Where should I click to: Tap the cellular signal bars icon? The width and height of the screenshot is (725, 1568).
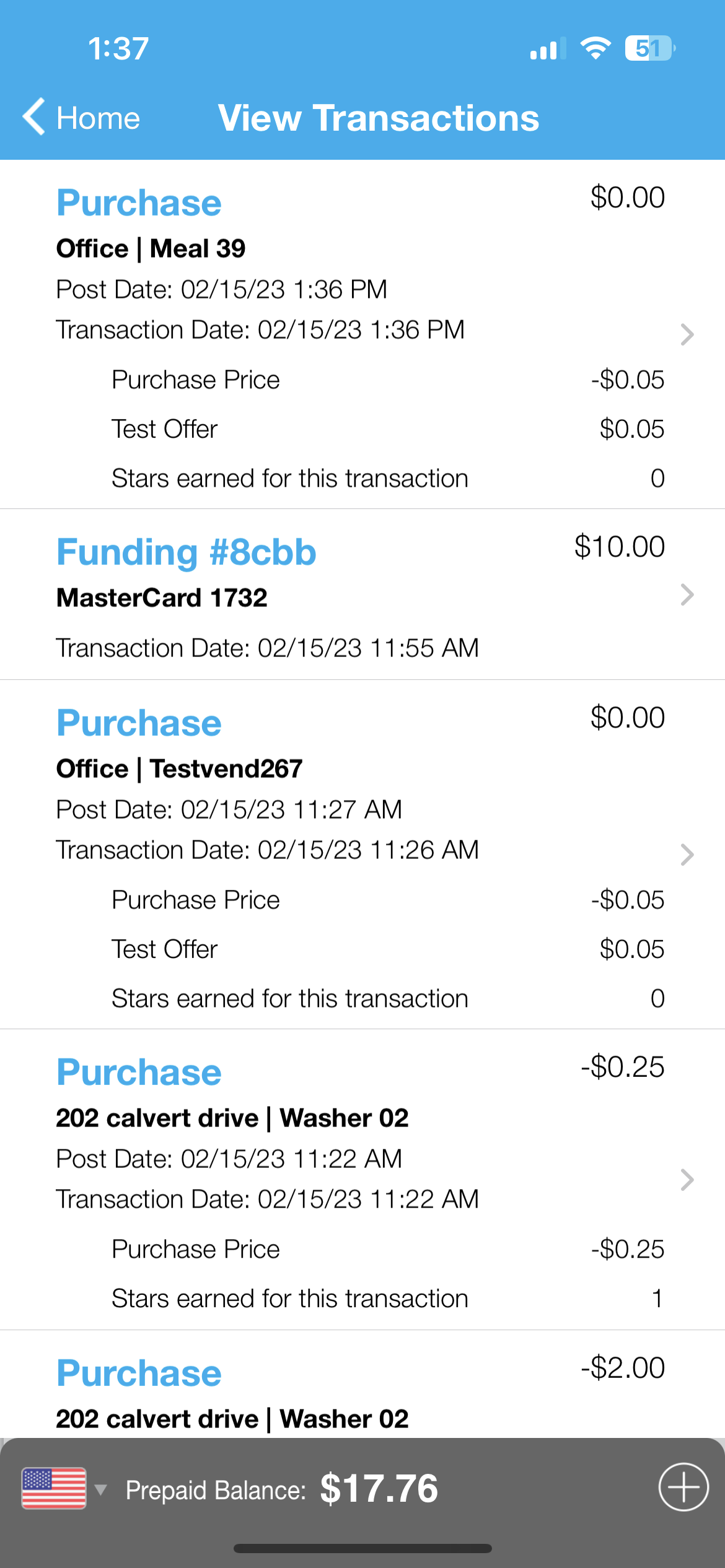pyautogui.click(x=548, y=49)
